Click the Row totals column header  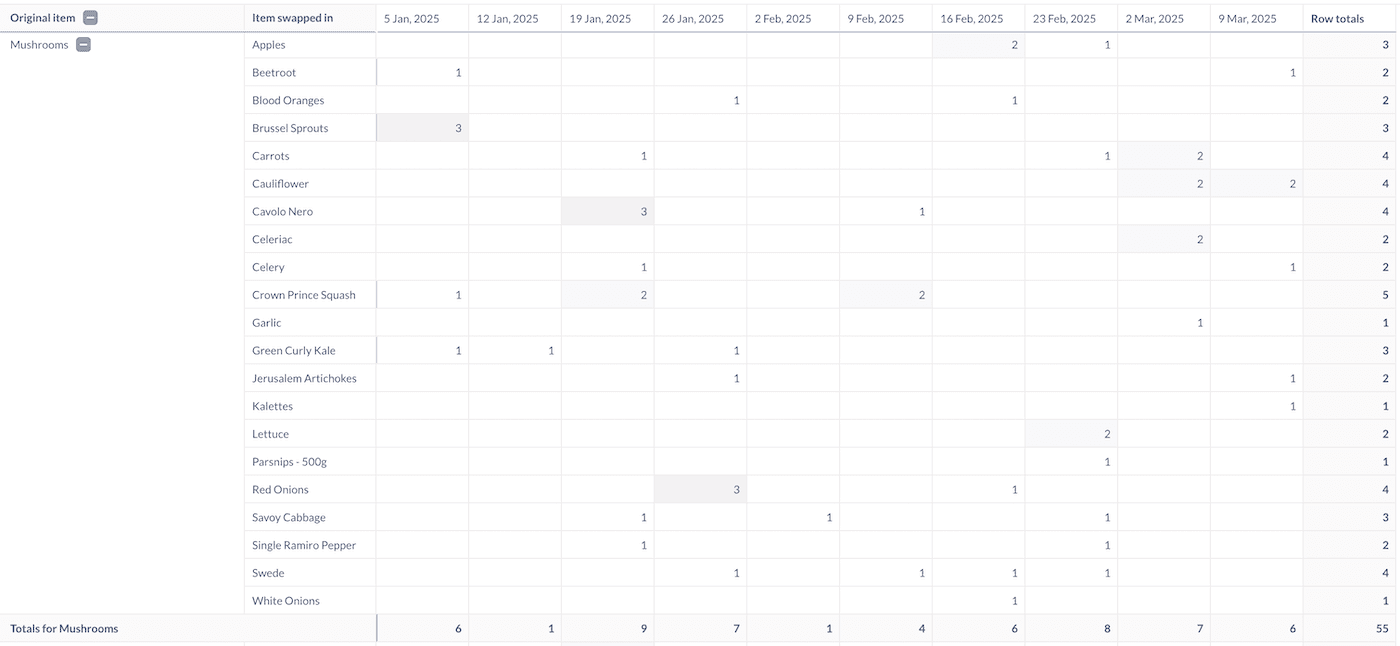(x=1337, y=19)
